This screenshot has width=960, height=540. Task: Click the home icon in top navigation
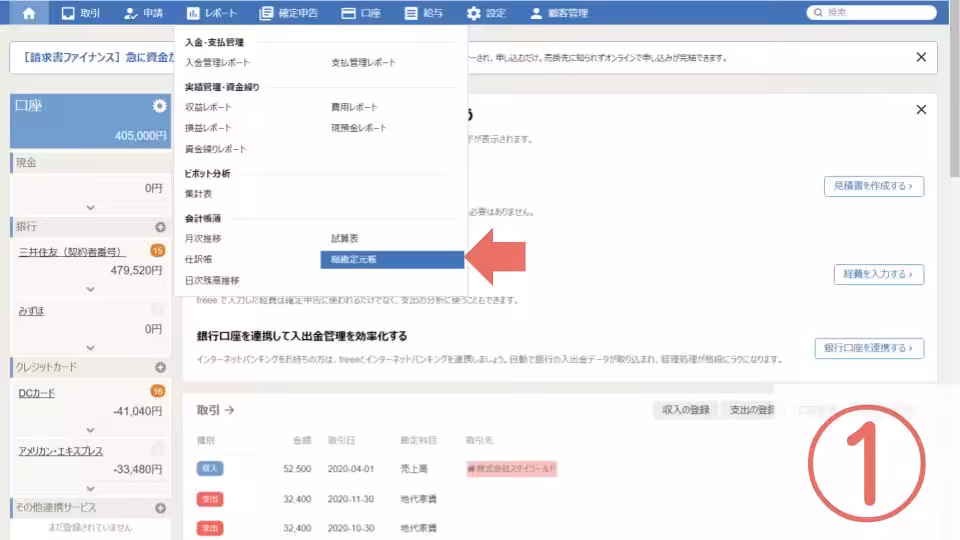29,13
